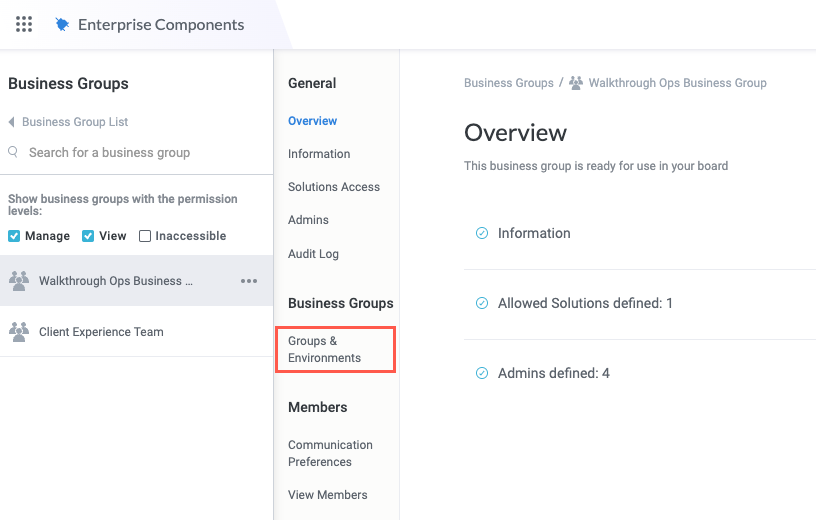Click the Business Groups breadcrumb link
This screenshot has height=520, width=816.
point(508,83)
